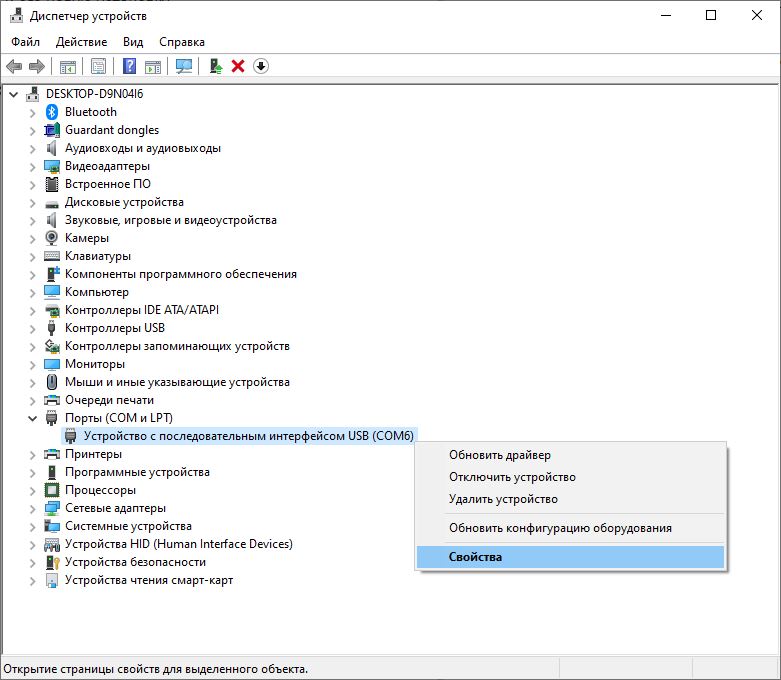Screen dimensions: 781x680
Task: Click the blue Help question mark icon
Action: [x=129, y=66]
